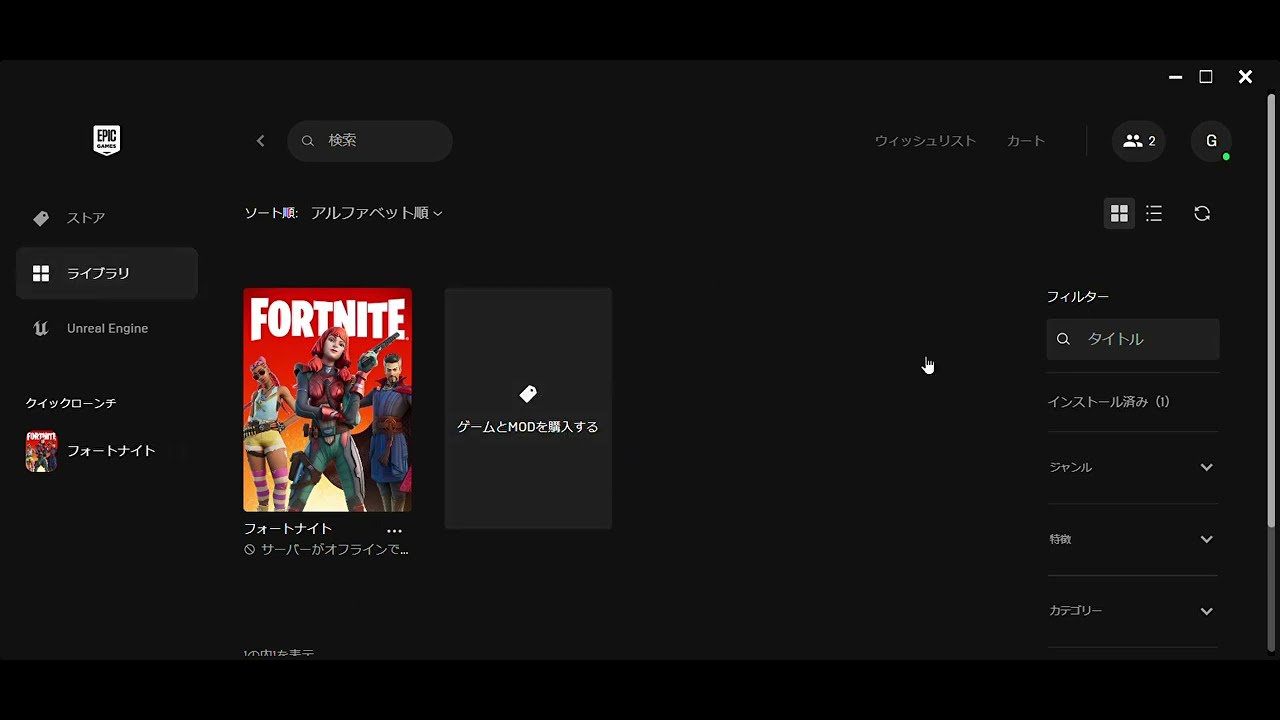Screen dimensions: 1280x720
Task: Open ストア in the sidebar
Action: (x=107, y=218)
